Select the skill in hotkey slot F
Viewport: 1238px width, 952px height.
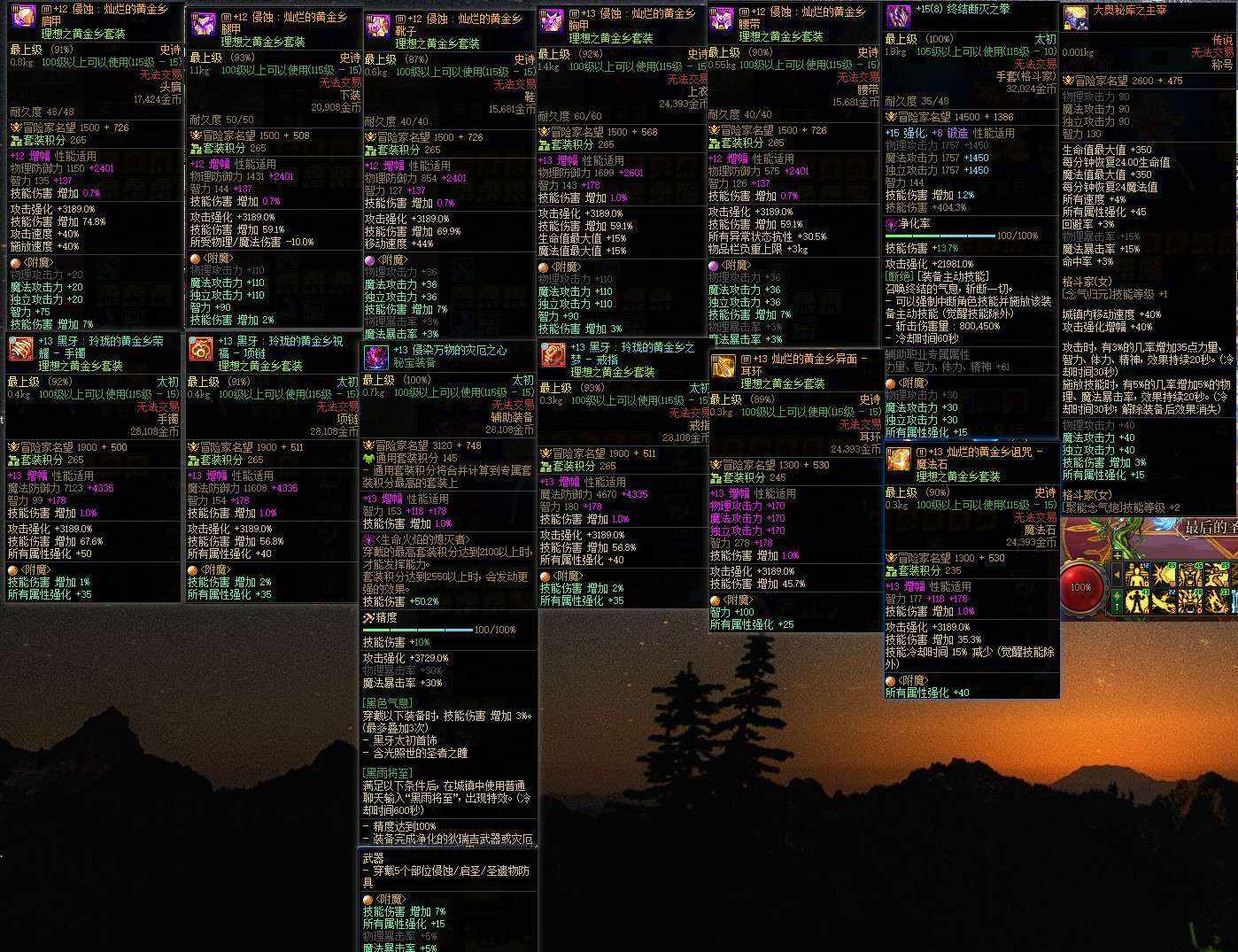(1217, 600)
